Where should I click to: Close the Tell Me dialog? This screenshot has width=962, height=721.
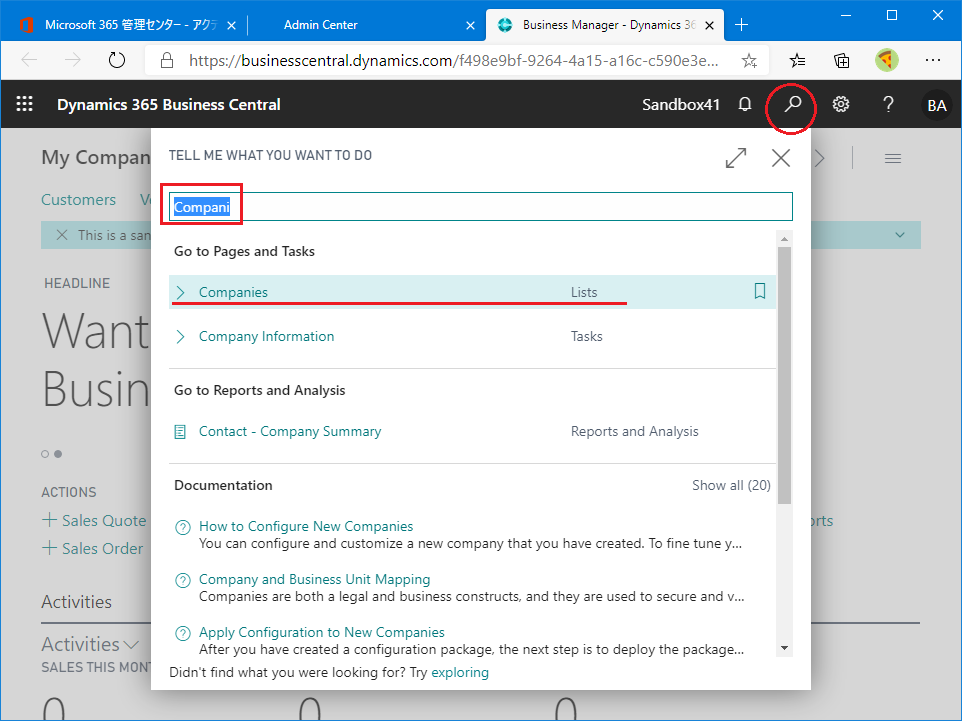(781, 158)
